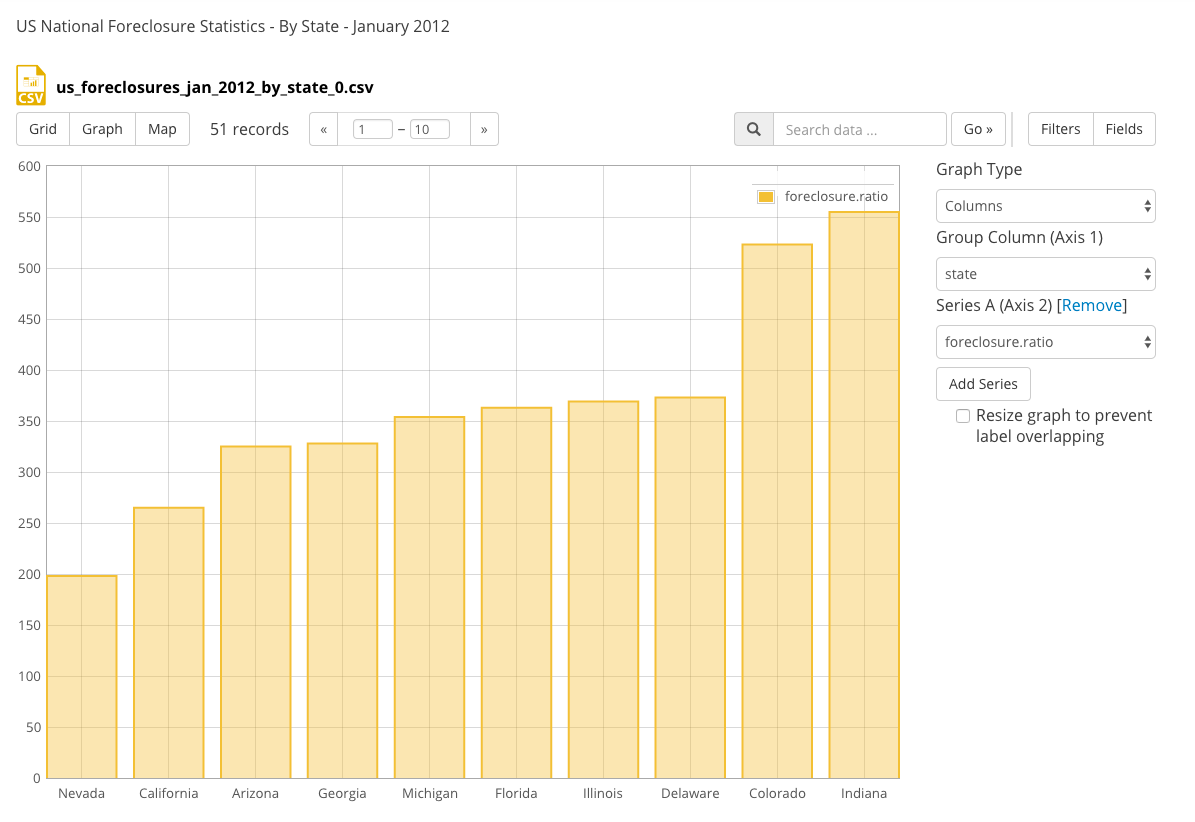Open the us_foreclosures_jan_2012_by_state_0.csv file link
Screen dimensions: 1195x822
[215, 87]
